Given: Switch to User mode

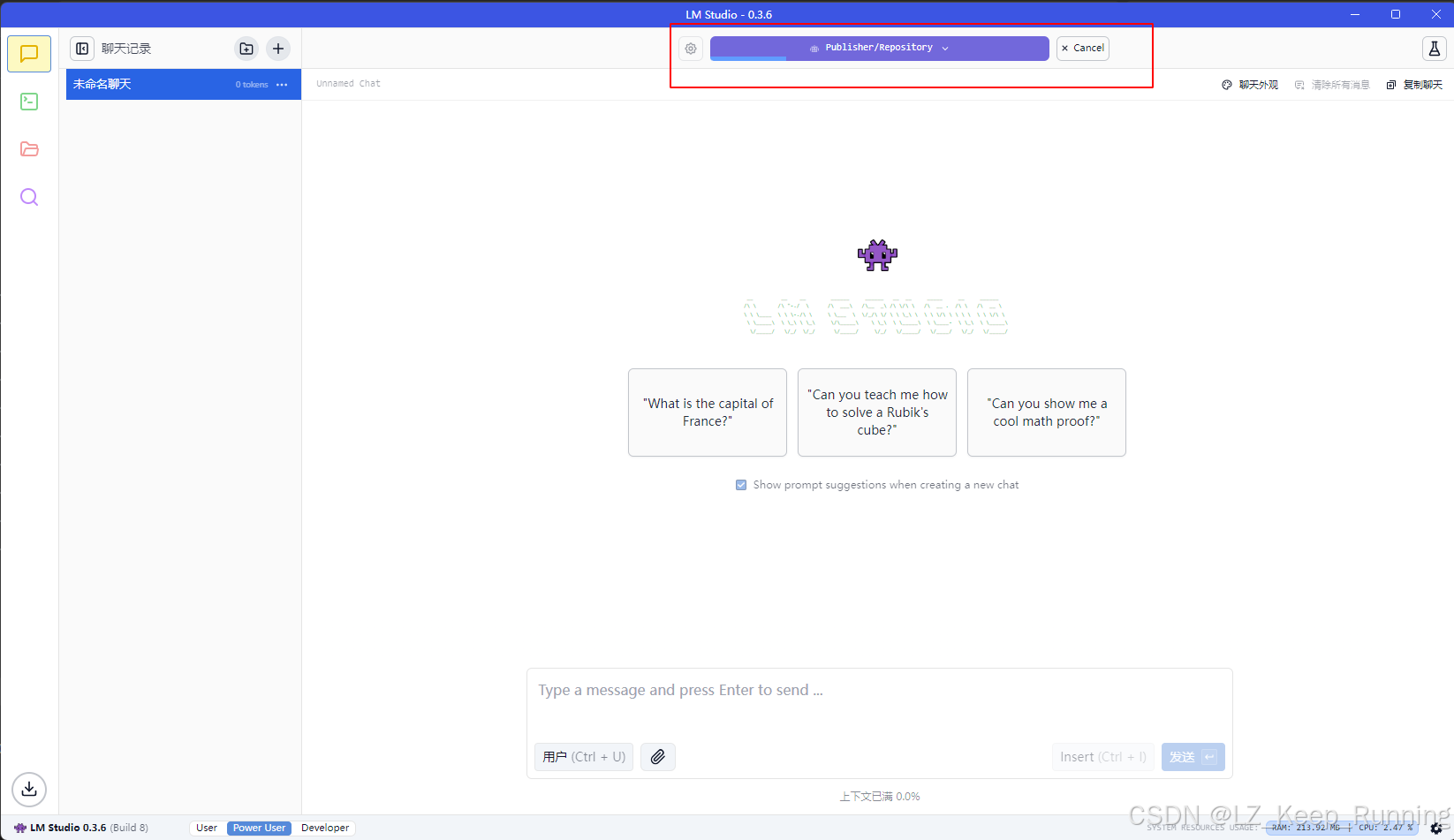Looking at the screenshot, I should pyautogui.click(x=207, y=829).
